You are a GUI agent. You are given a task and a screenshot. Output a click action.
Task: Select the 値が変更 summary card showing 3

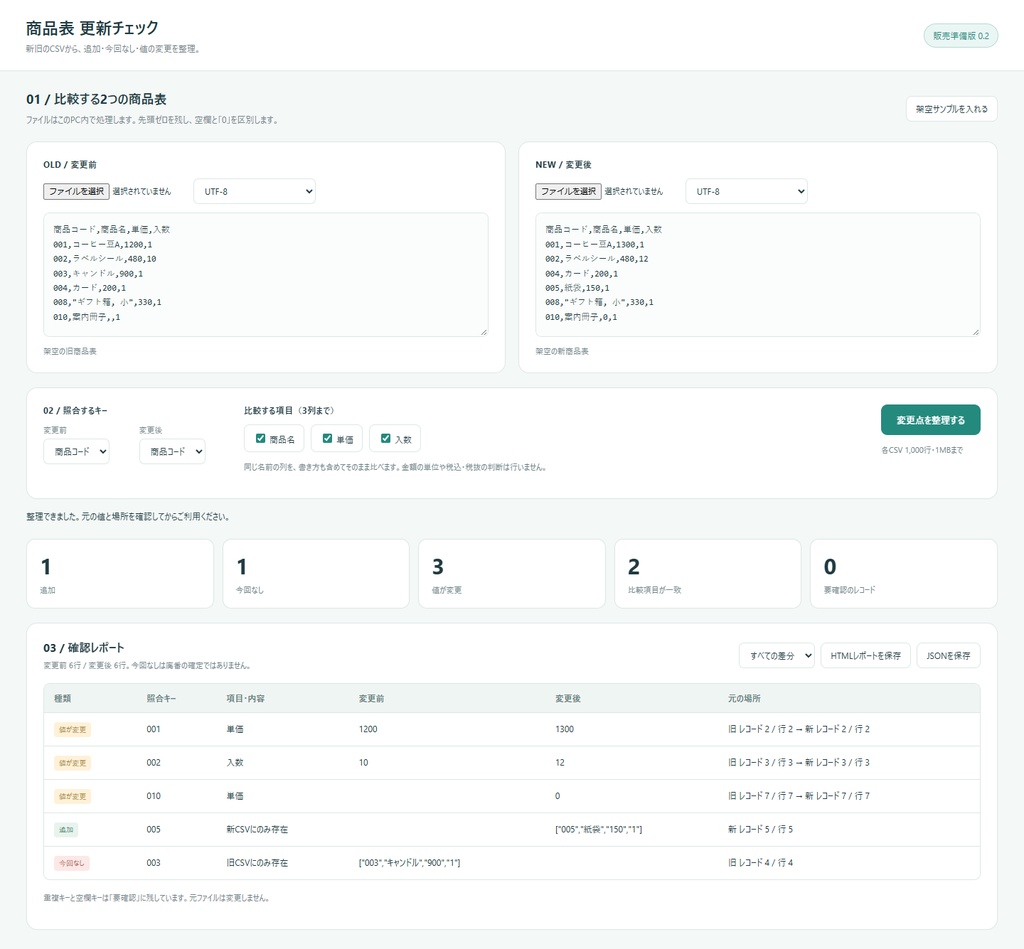512,574
